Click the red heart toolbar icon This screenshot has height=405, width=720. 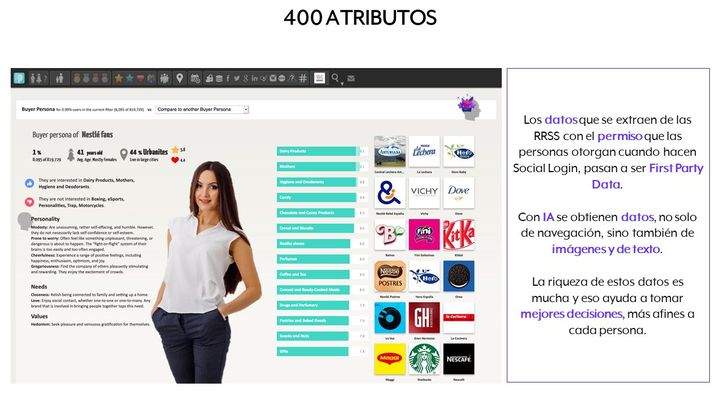[x=141, y=78]
